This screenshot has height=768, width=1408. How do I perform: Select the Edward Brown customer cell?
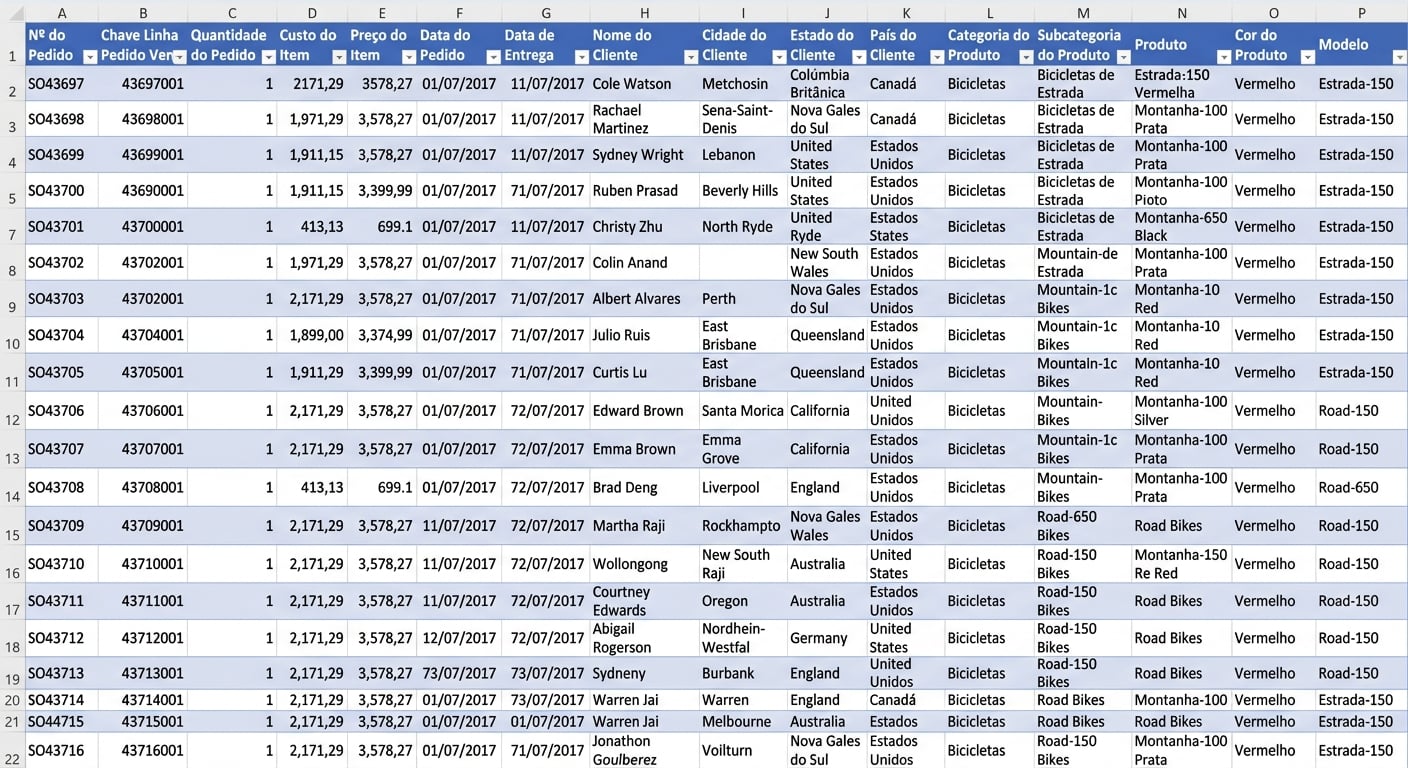(x=644, y=411)
